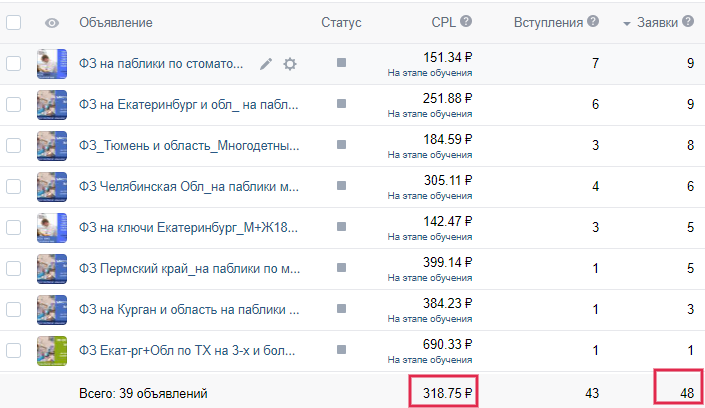The height and width of the screenshot is (408, 705).
Task: Click the Всего: 39 объявлений summary
Action: (x=143, y=393)
